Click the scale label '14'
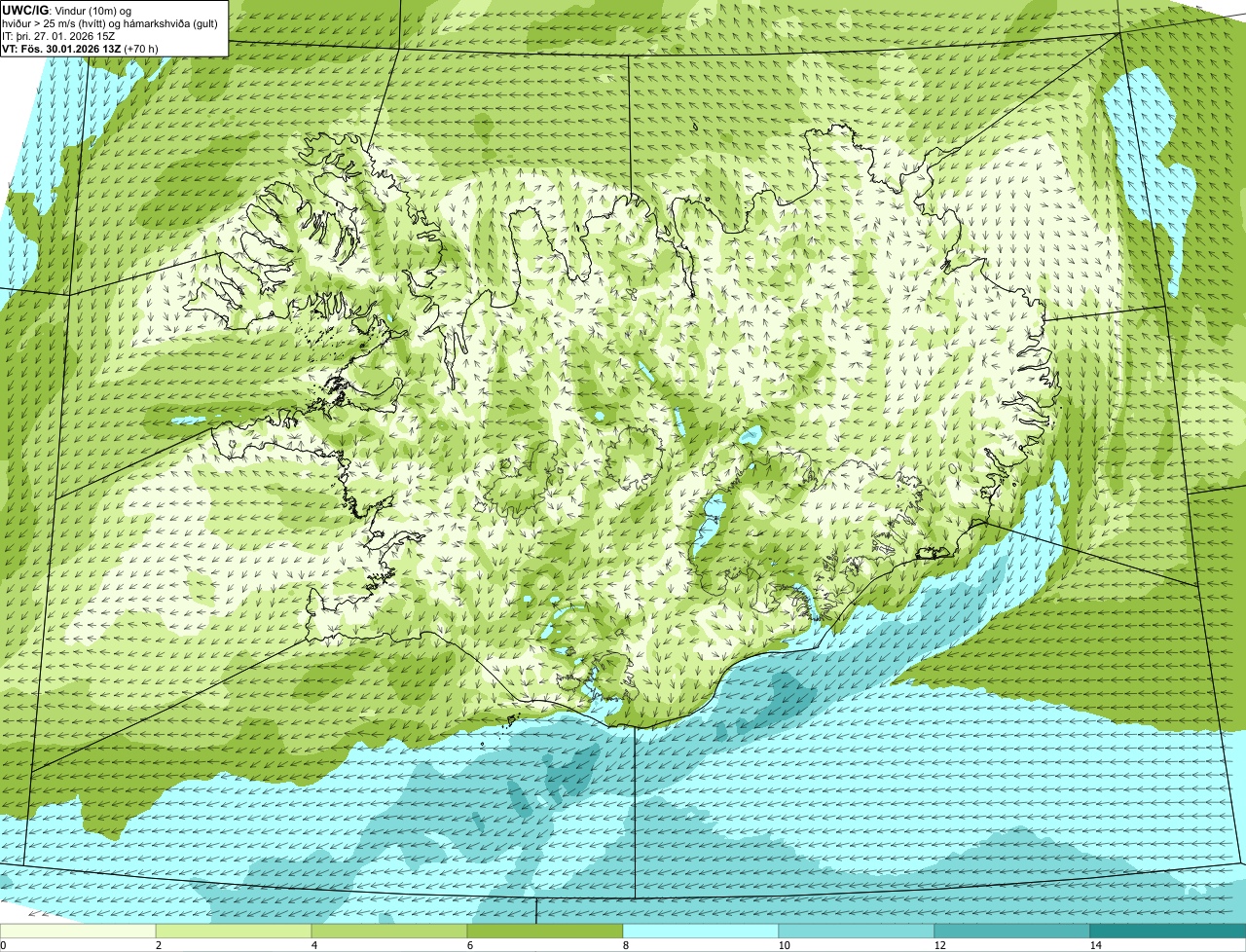This screenshot has width=1246, height=952. (1095, 945)
